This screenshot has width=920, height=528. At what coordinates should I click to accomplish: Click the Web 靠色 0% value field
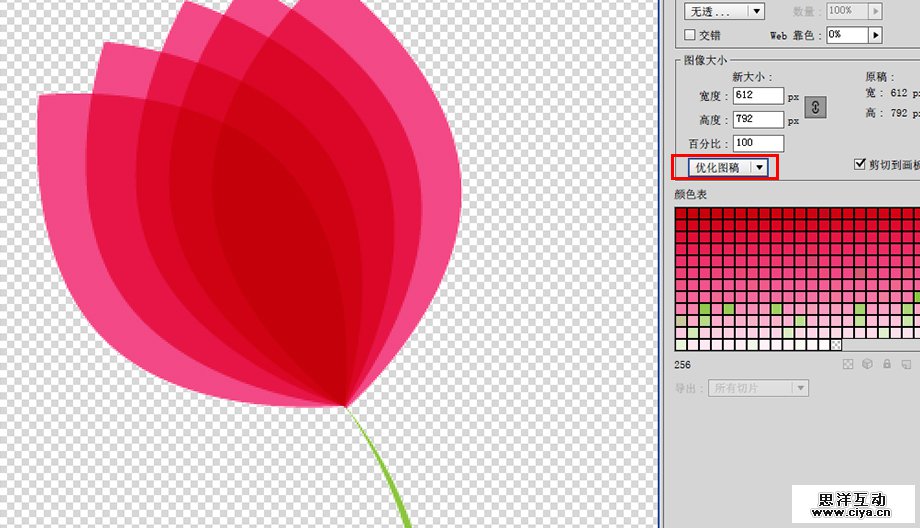click(x=846, y=35)
